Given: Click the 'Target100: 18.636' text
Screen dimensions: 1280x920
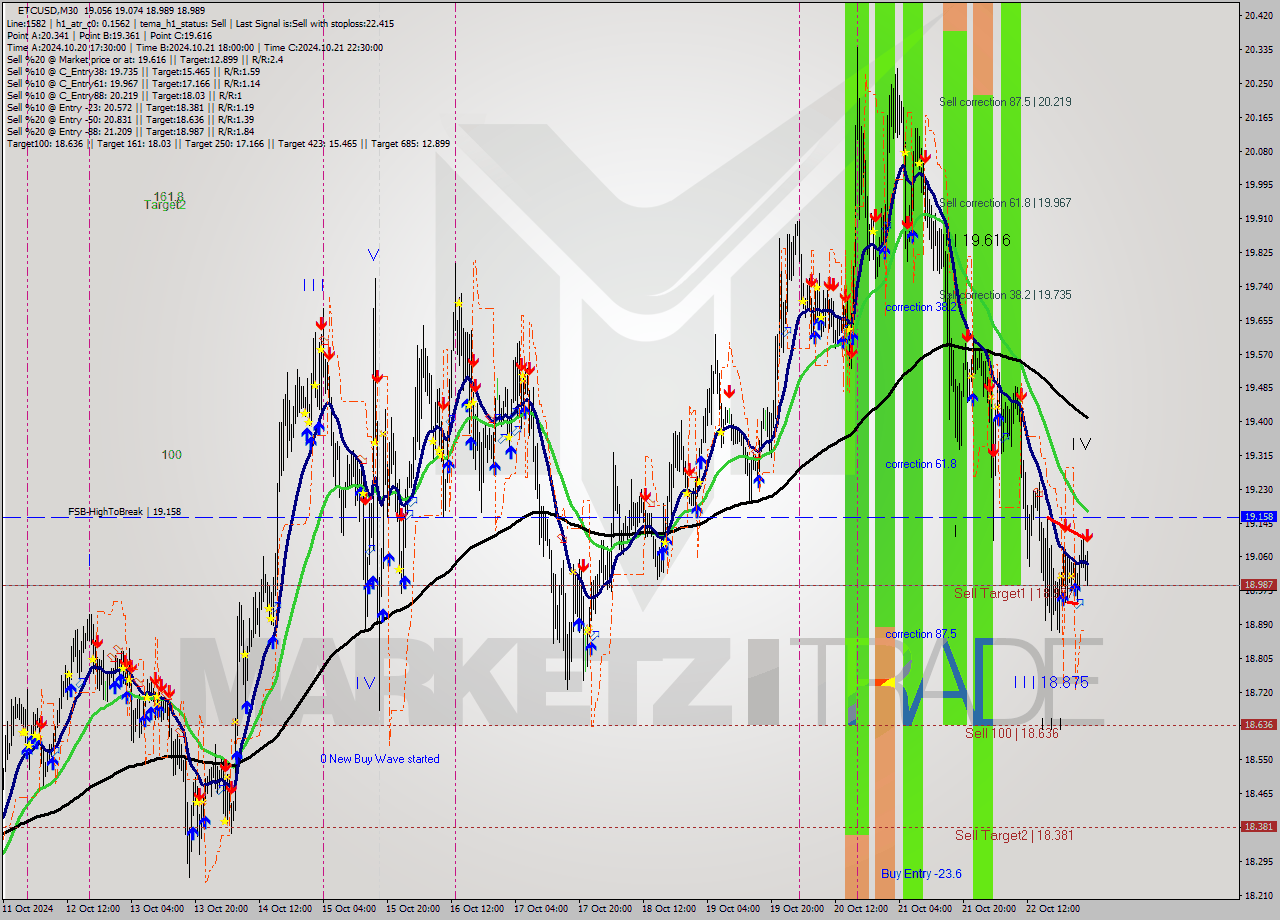Looking at the screenshot, I should pos(45,144).
